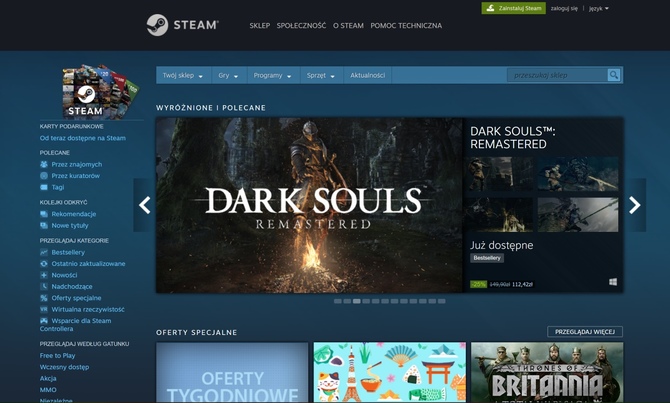Click the Tagi icon in the sidebar

[x=44, y=187]
